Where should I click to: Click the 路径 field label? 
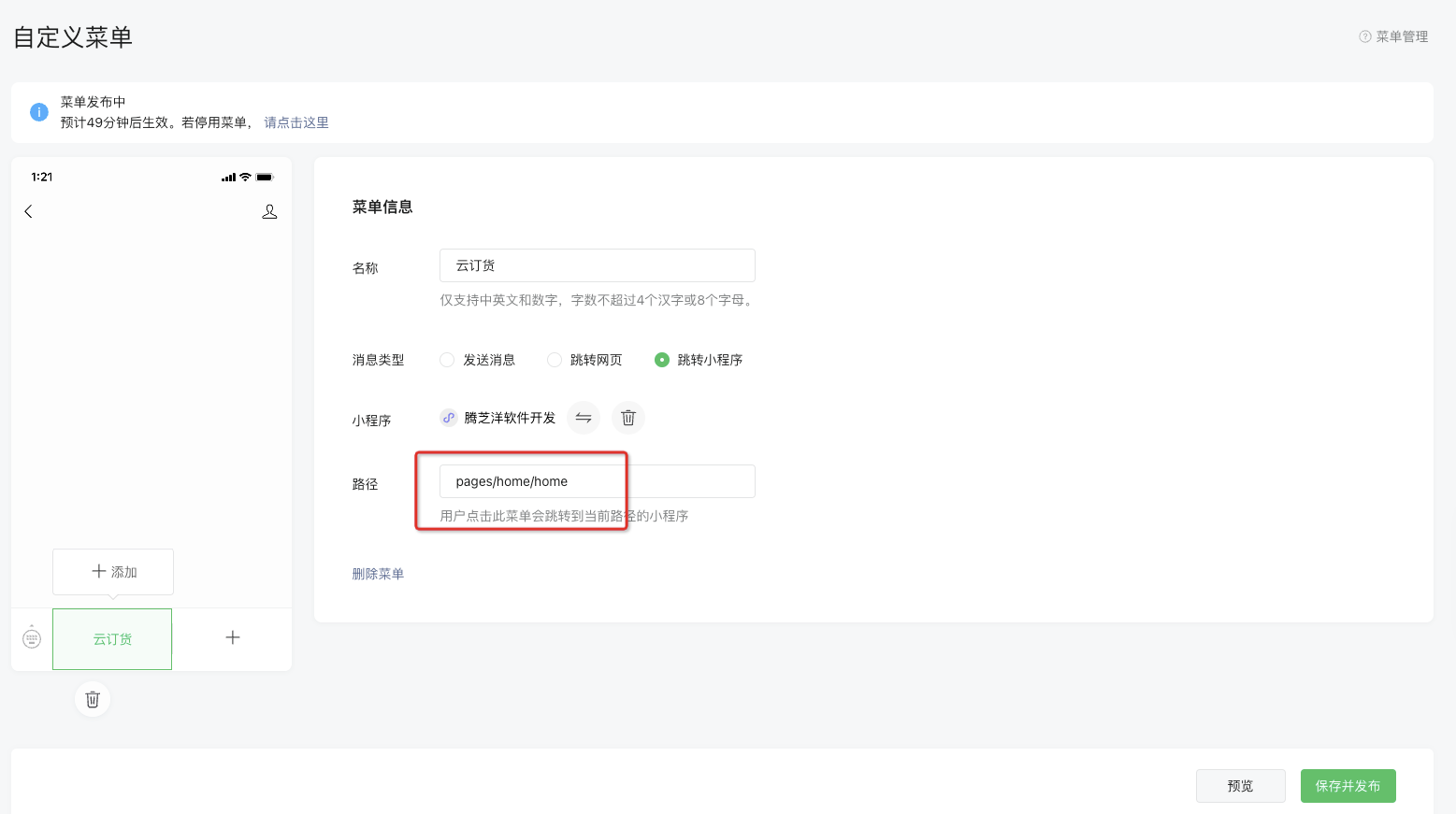click(x=365, y=484)
